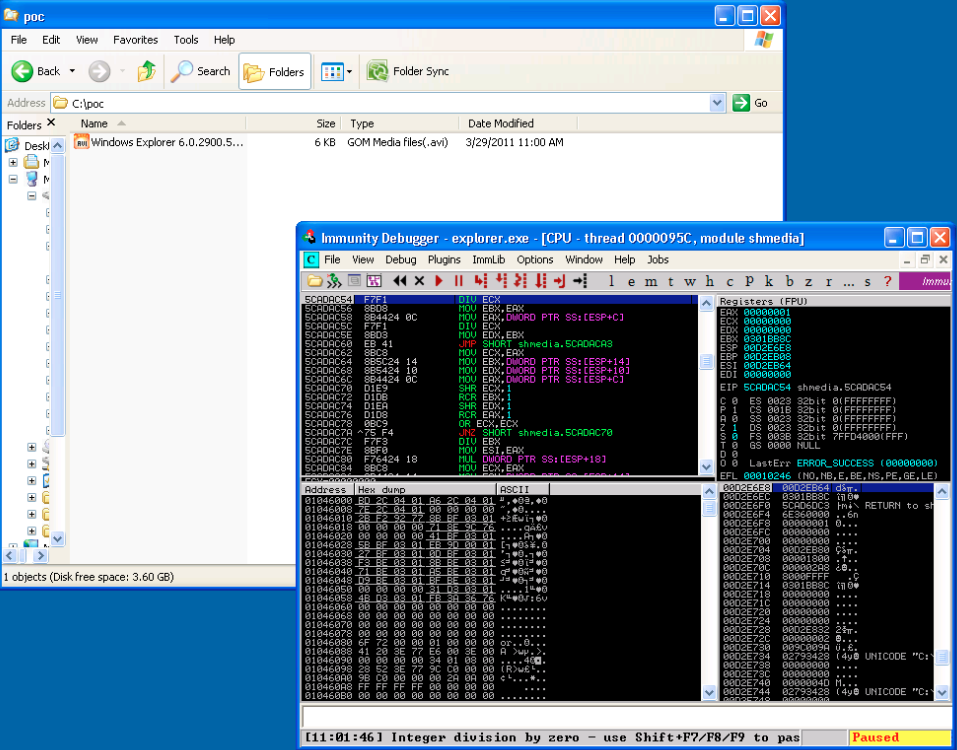Click the Go button beside Address bar

point(750,103)
